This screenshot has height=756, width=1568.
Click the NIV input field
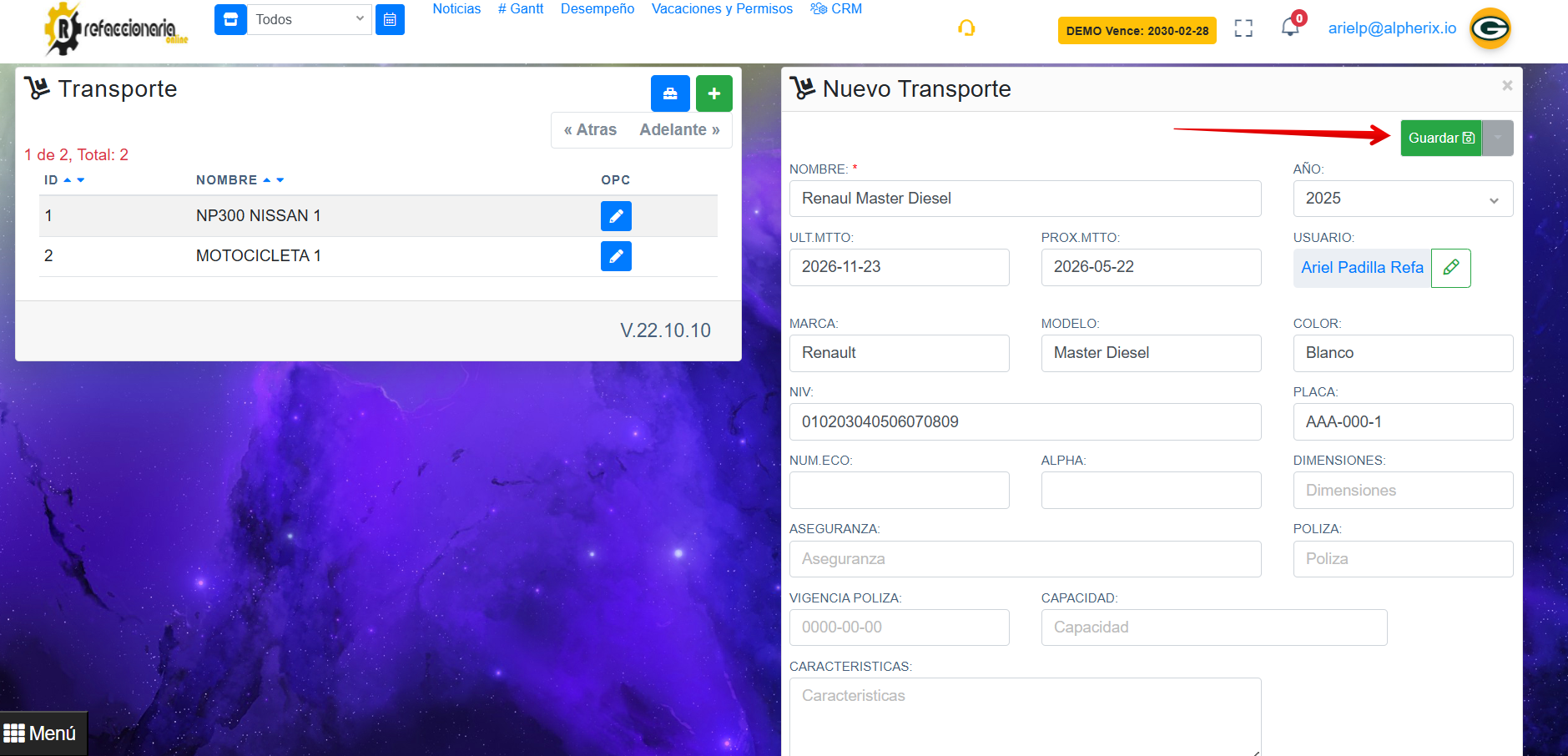click(x=1024, y=422)
